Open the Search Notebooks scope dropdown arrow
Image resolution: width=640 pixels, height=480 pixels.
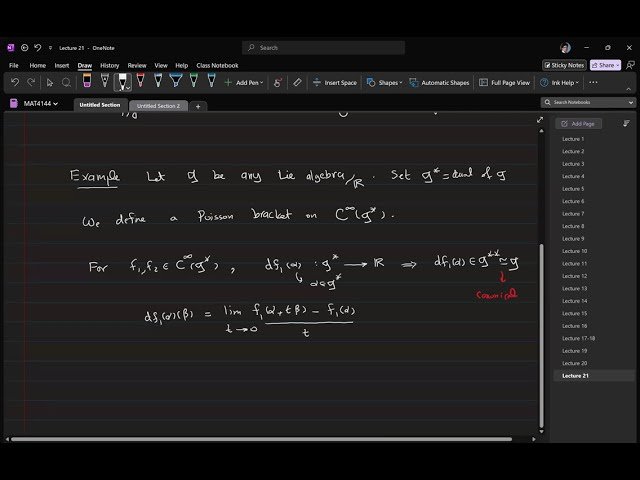tap(631, 102)
